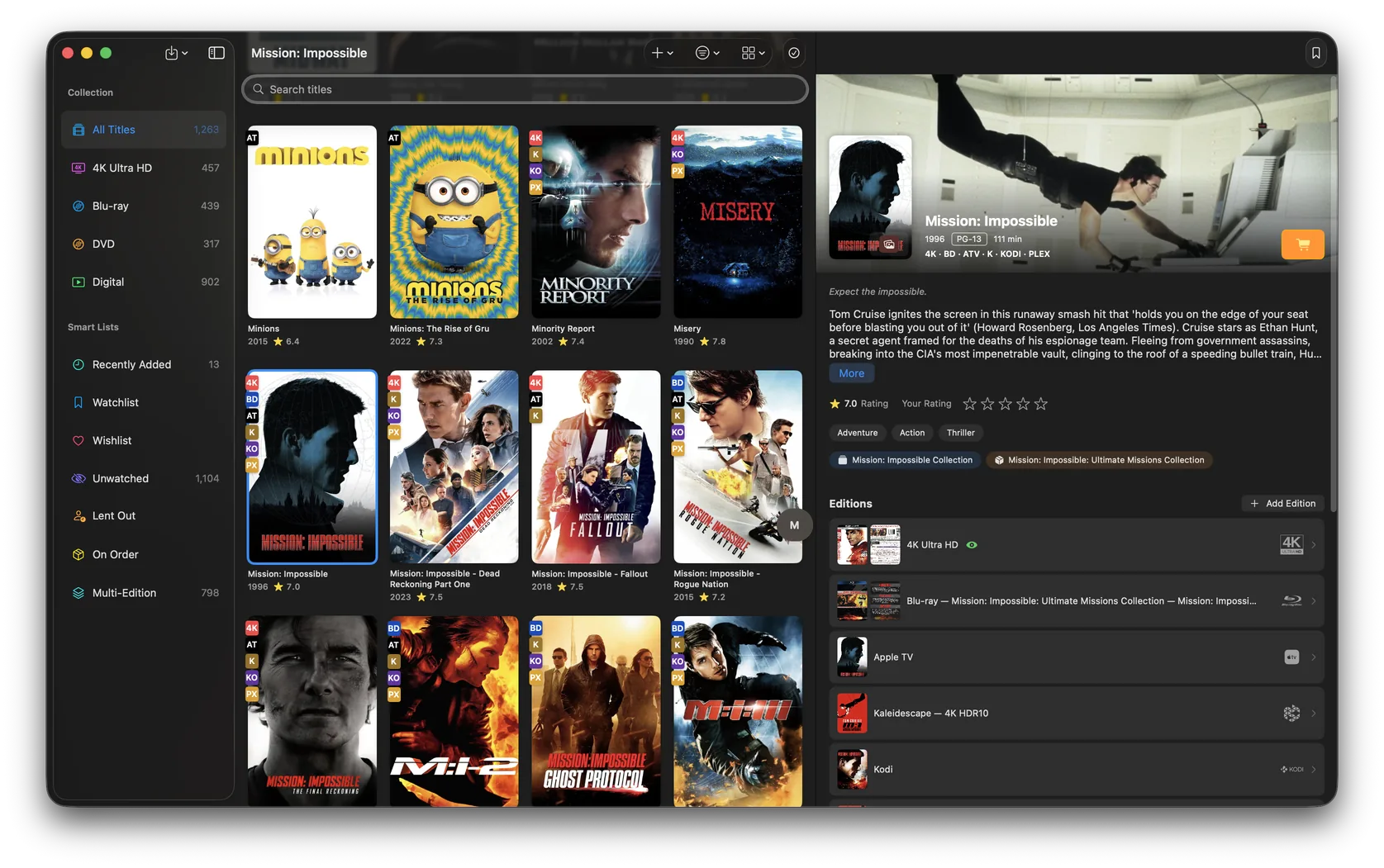This screenshot has height=868, width=1384.
Task: Open the Minority Report poster
Action: click(596, 222)
